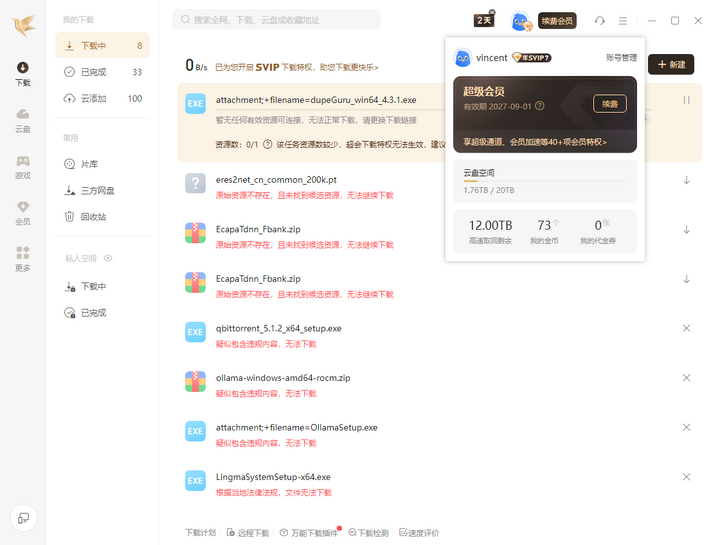
Task: Open 账号管理 account management link
Action: [621, 57]
